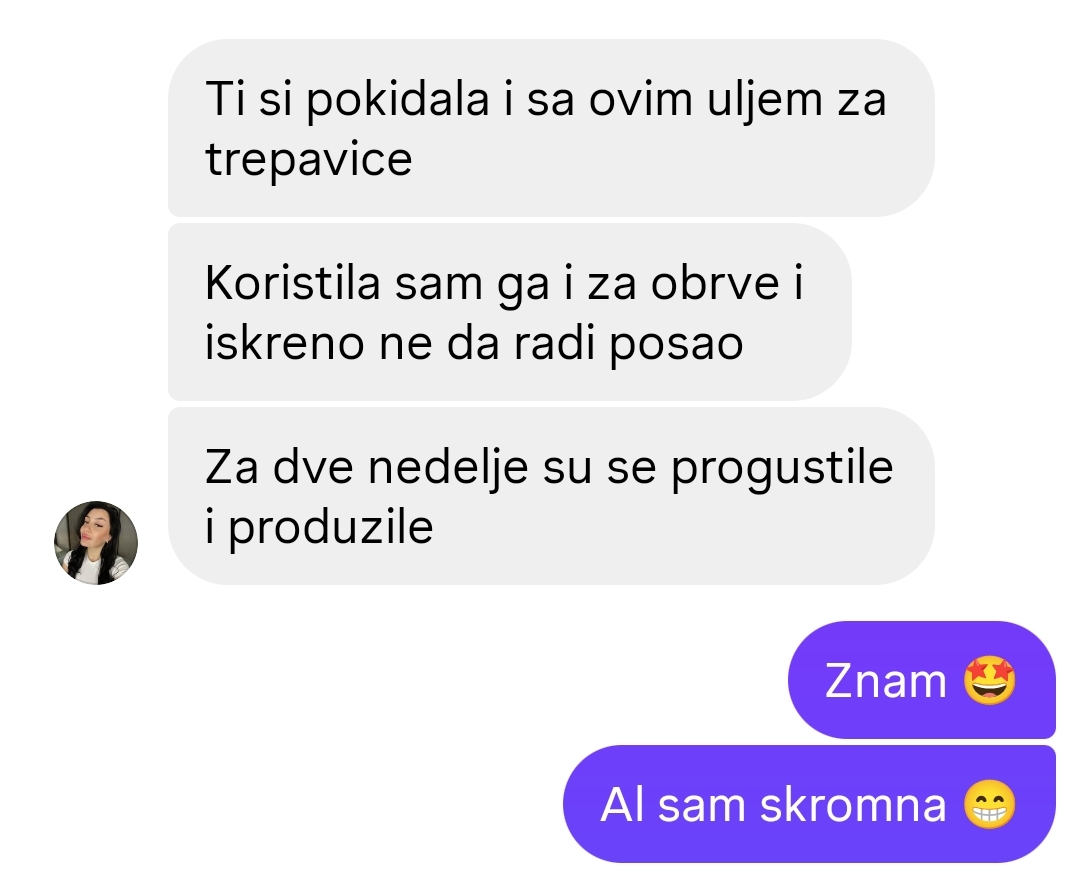Click the star-eyes emoji in Znam message
The width and height of the screenshot is (1080, 889).
pyautogui.click(x=989, y=680)
